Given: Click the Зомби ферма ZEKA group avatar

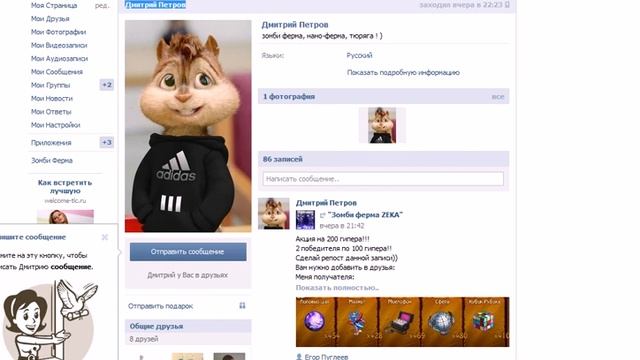Looking at the screenshot, I should click(305, 220).
